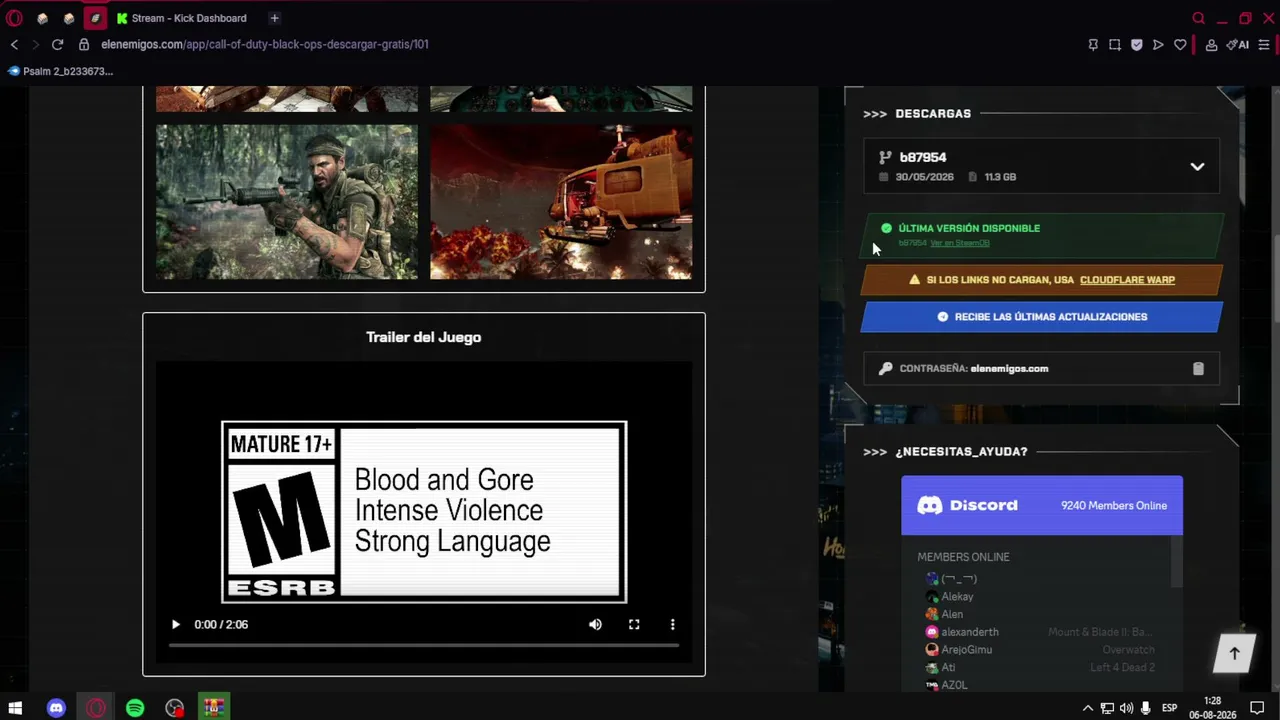Open the Opera easy setup panel
1280x720 pixels.
pyautogui.click(x=1264, y=44)
